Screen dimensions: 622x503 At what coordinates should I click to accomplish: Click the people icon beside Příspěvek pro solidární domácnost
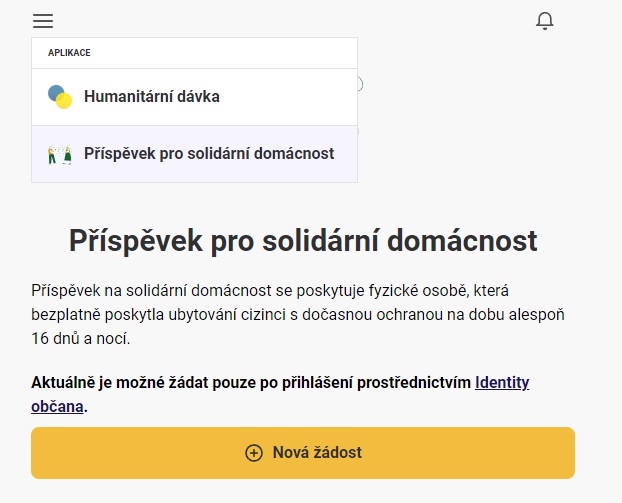[60, 154]
